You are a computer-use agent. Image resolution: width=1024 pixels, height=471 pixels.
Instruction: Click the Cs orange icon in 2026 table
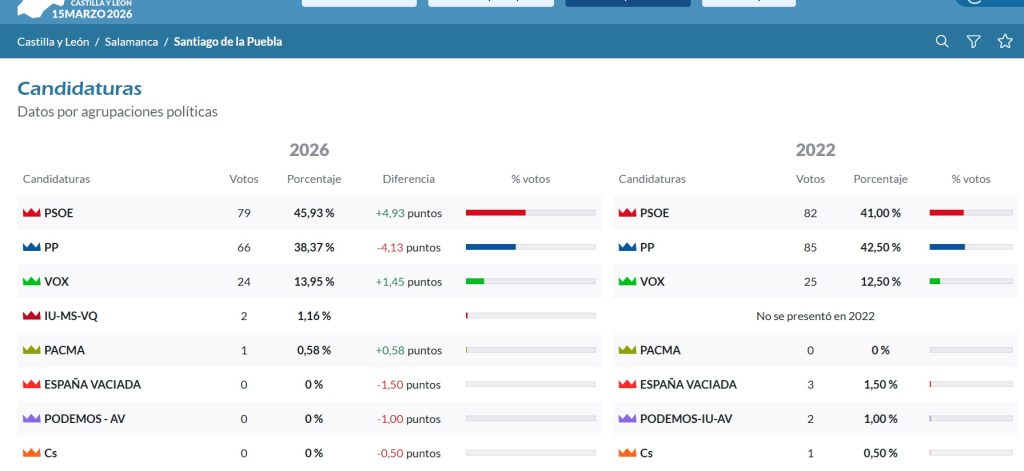point(31,453)
